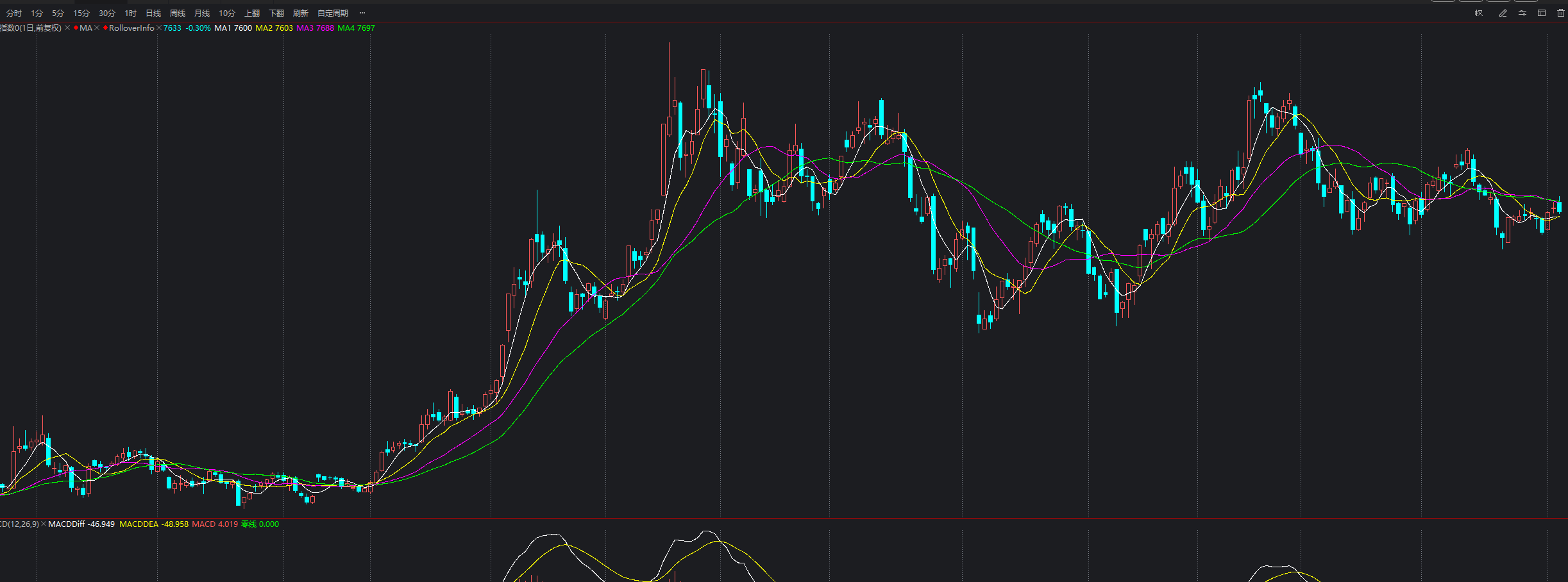1568x582 pixels.
Task: Open 自定周期 custom period option
Action: click(x=333, y=13)
